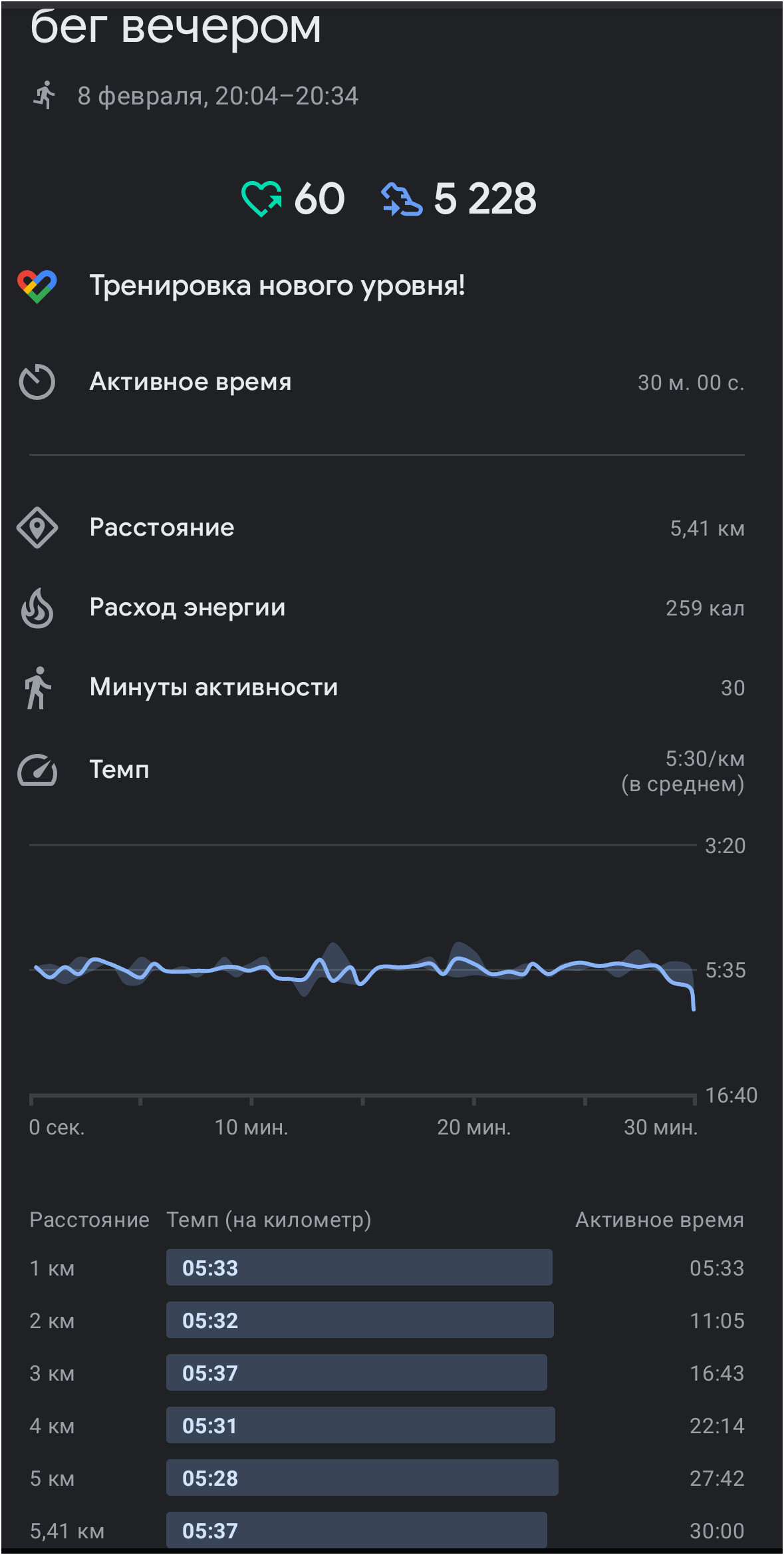Select the 1 км split bar 05:33
Image resolution: width=784 pixels, height=1555 pixels.
click(359, 1268)
